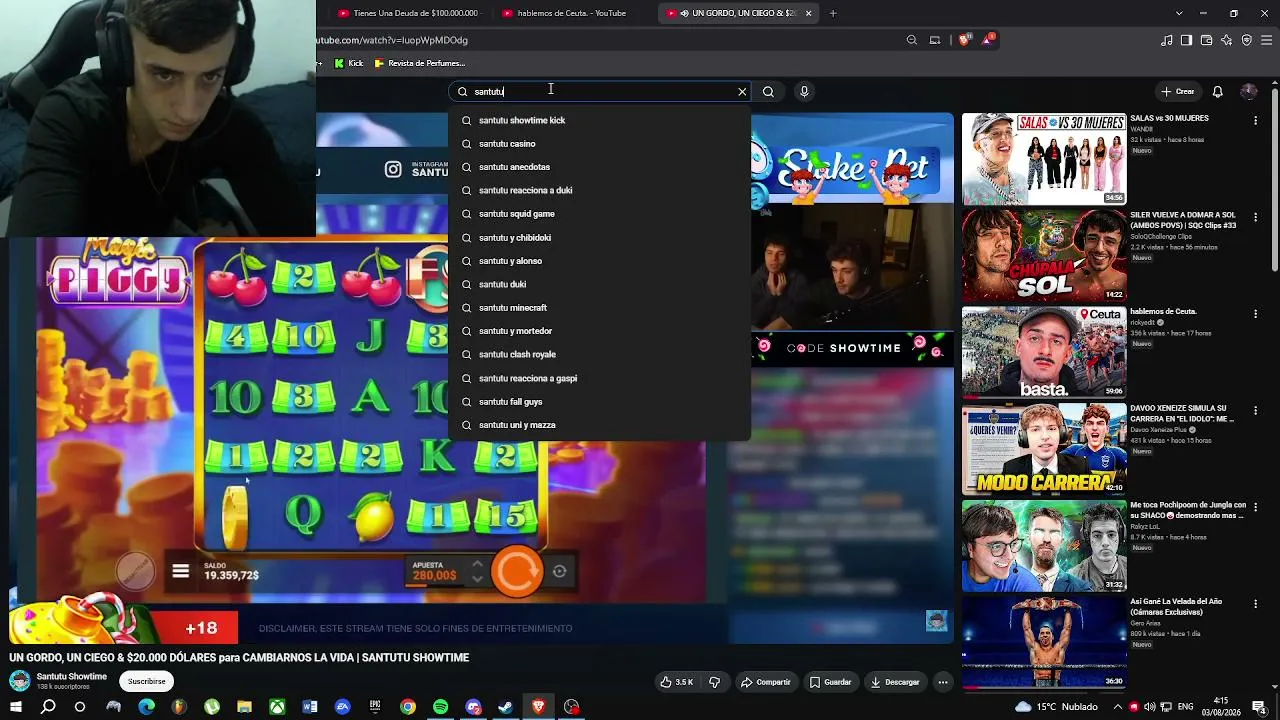Open the Brave playlist music note icon

pos(1167,40)
